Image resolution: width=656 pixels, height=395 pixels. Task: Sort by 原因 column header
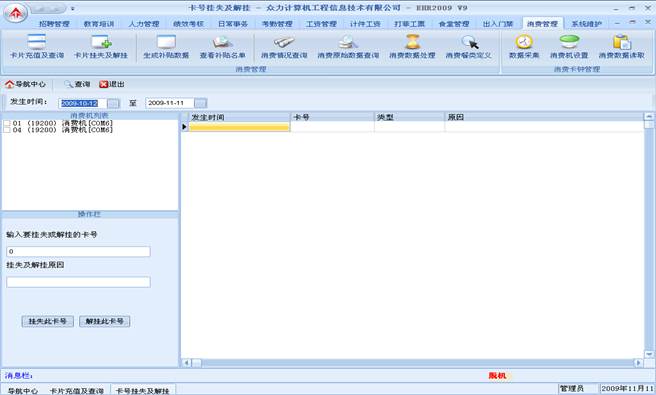(544, 118)
